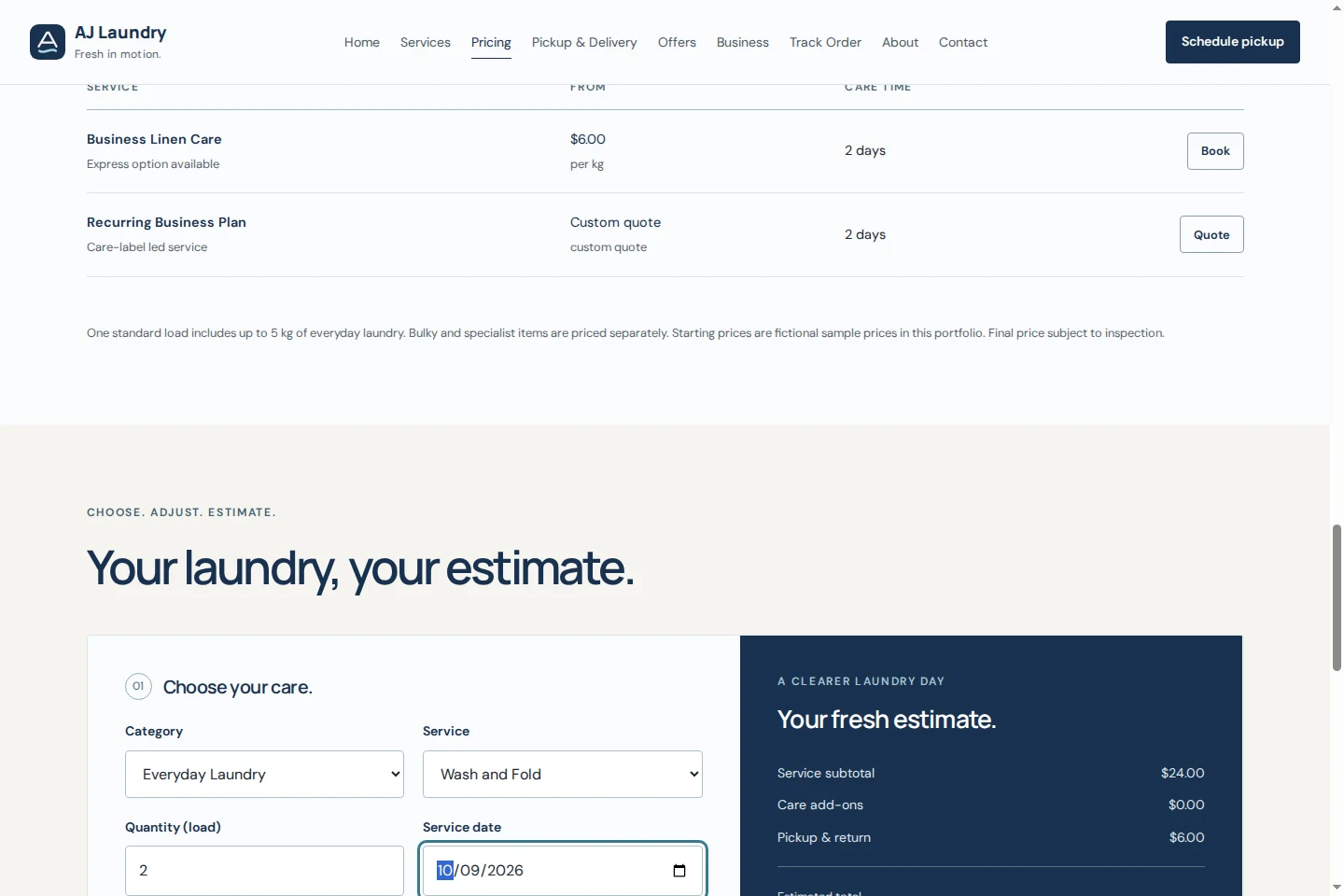Screen dimensions: 1344x896
Task: Click the $6.00 per kg price
Action: tap(588, 139)
